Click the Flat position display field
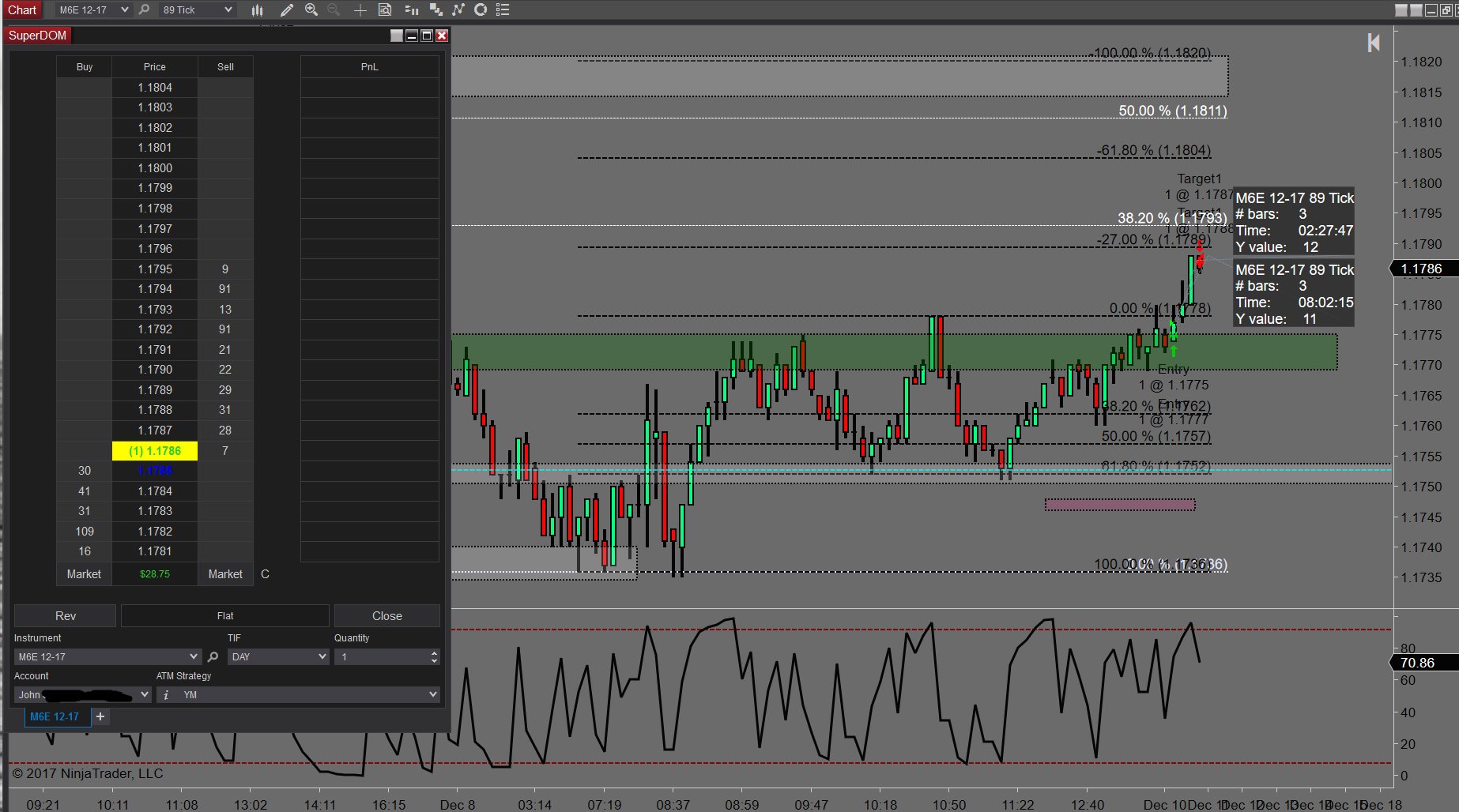This screenshot has height=812, width=1459. click(x=225, y=616)
